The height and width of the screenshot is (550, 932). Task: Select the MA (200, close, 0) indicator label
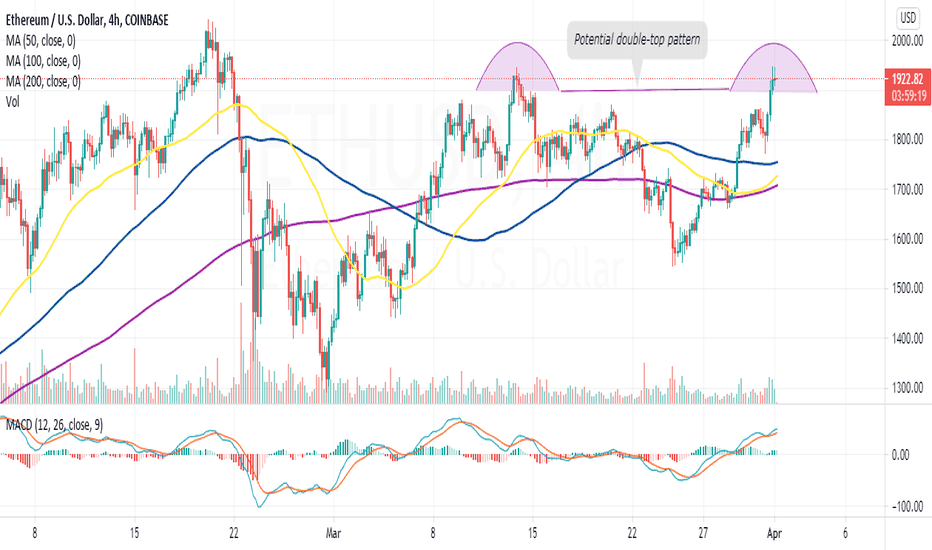(x=43, y=81)
